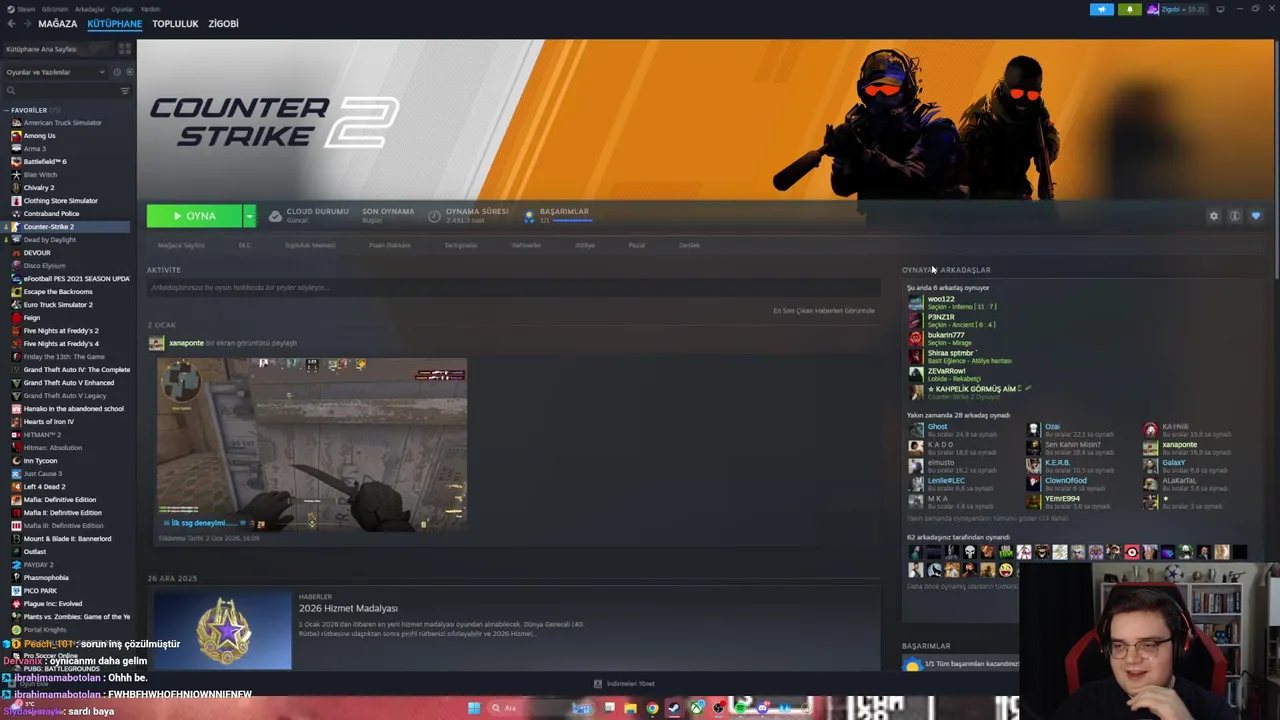
Task: Open the Arkadaşlar menu
Action: pyautogui.click(x=89, y=9)
